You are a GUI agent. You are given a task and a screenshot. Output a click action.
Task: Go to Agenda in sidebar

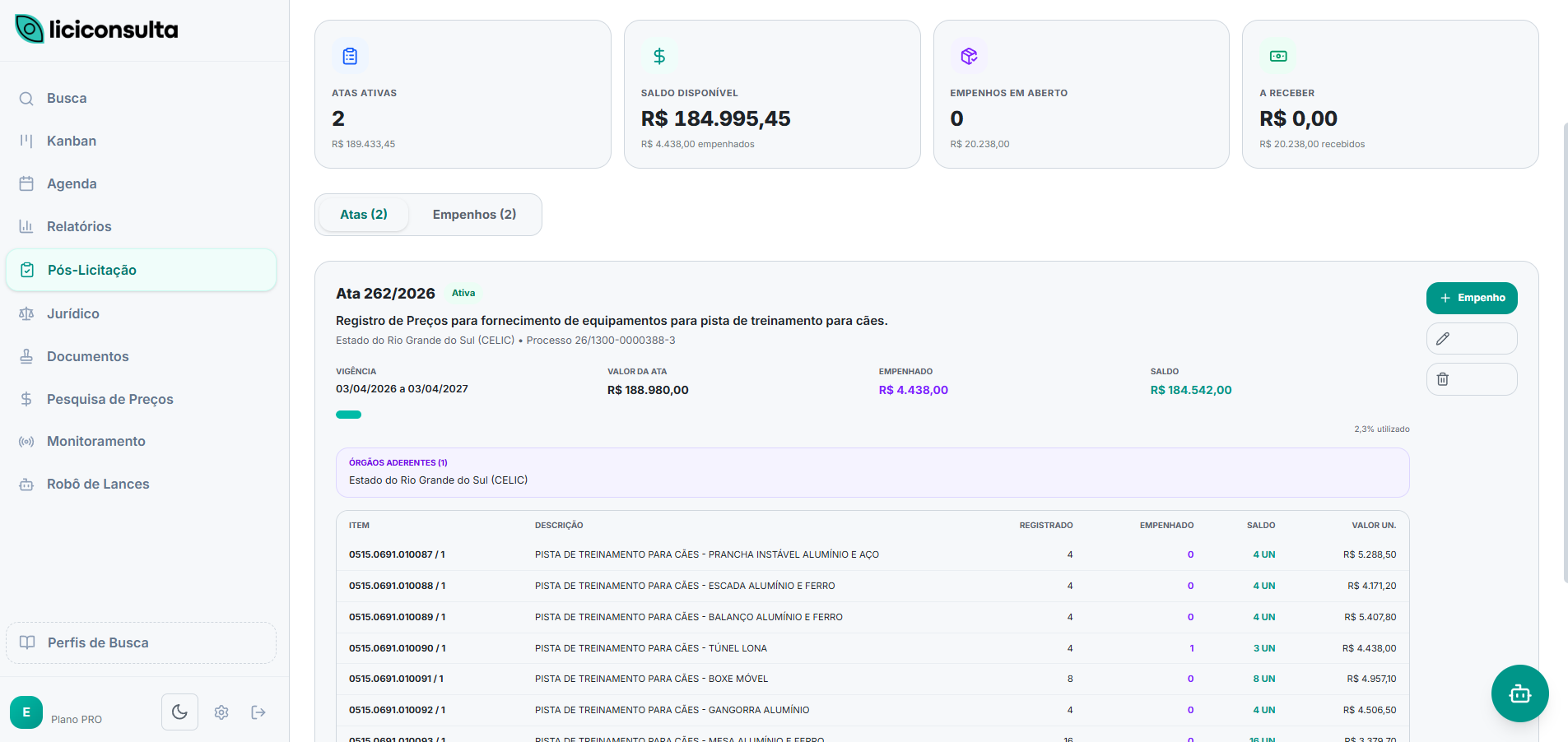pyautogui.click(x=142, y=184)
